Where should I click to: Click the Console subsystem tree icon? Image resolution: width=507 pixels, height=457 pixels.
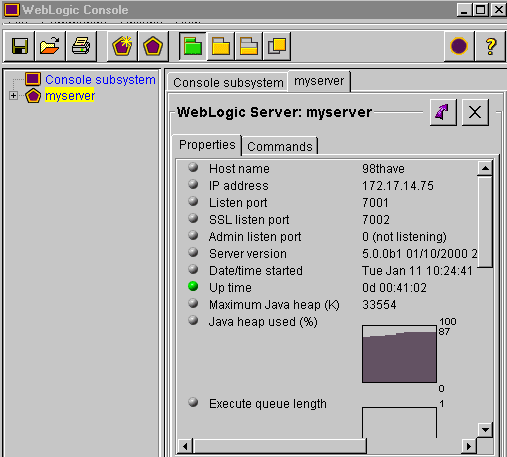(x=33, y=79)
